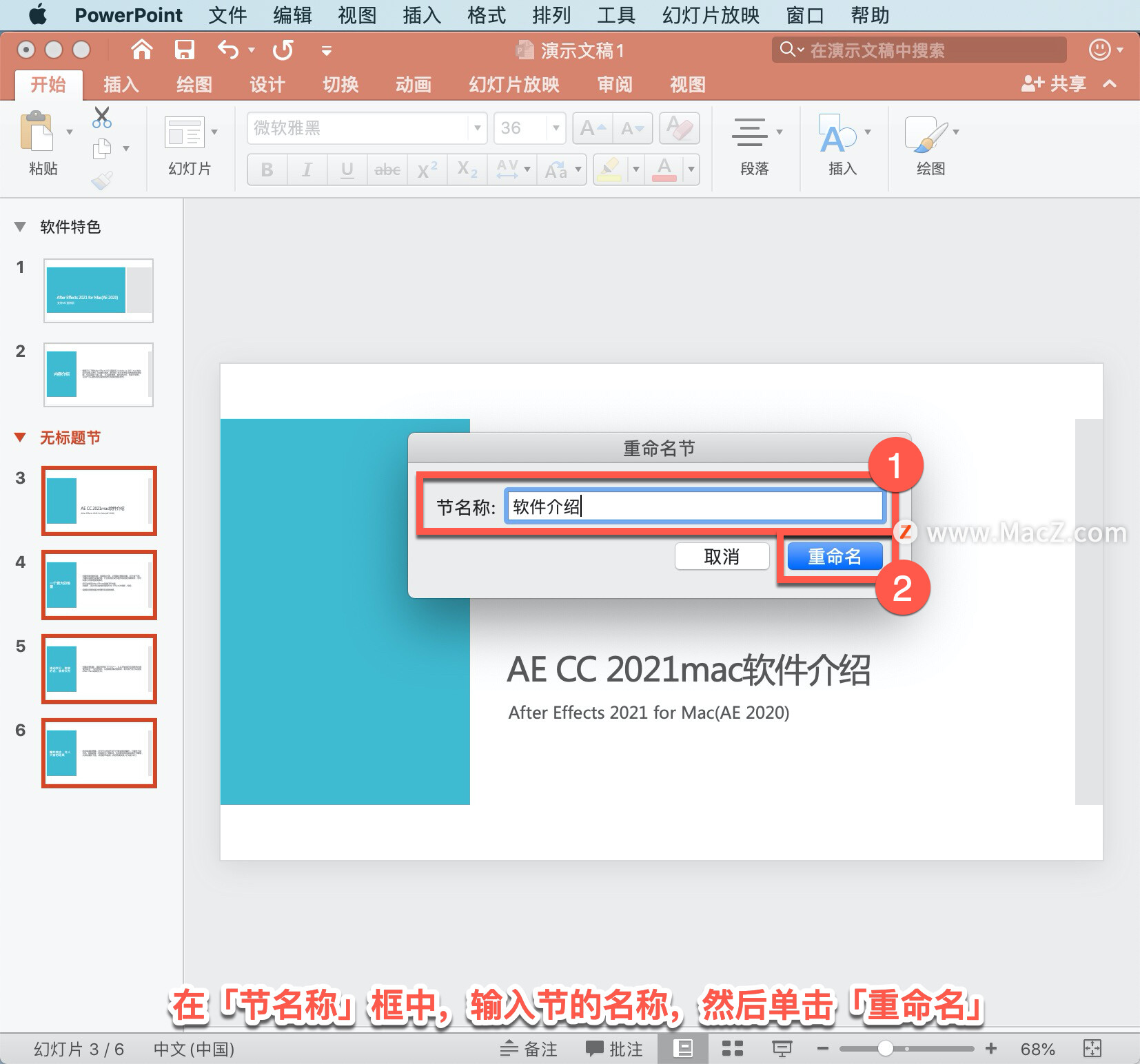Click the Undo arrow icon
The height and width of the screenshot is (1064, 1140).
228,50
